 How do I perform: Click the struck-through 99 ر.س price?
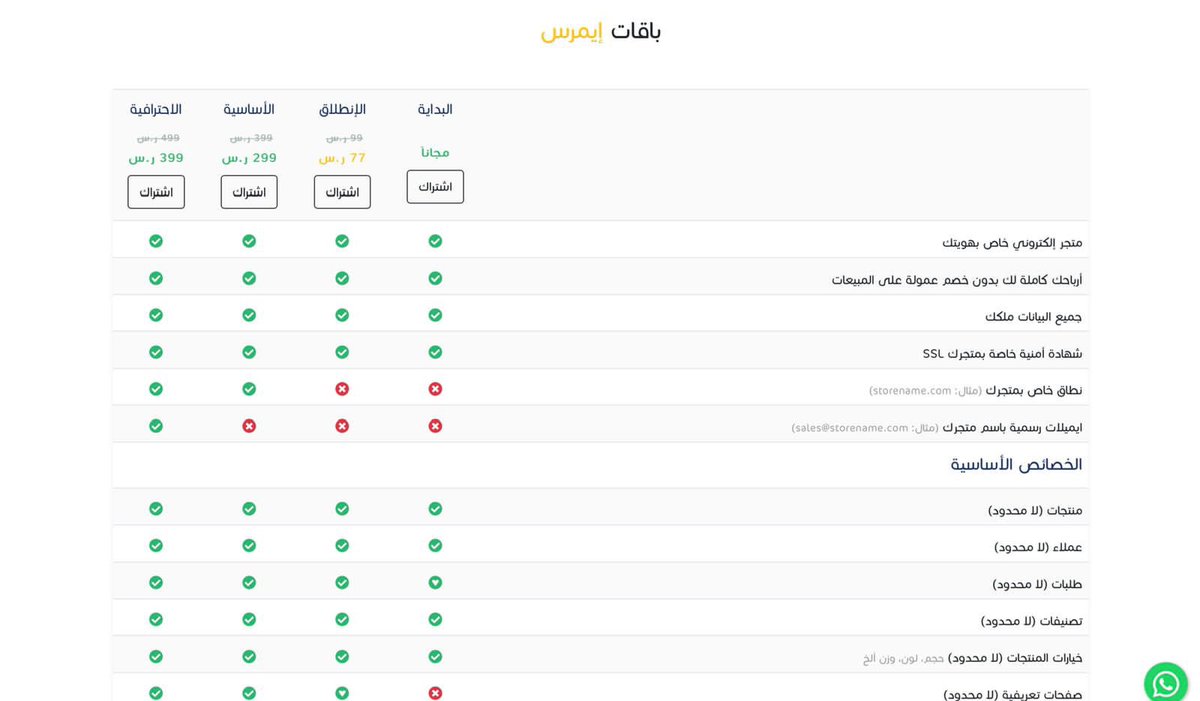point(344,138)
